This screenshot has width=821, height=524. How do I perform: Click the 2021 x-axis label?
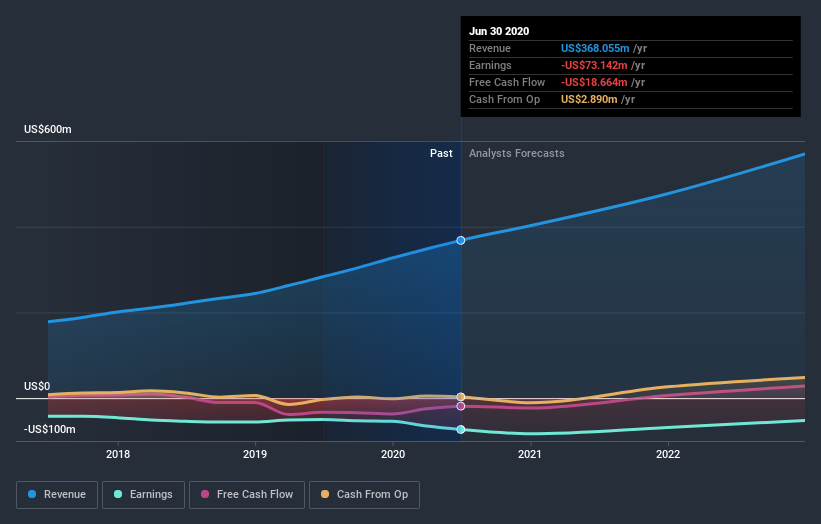coord(530,454)
